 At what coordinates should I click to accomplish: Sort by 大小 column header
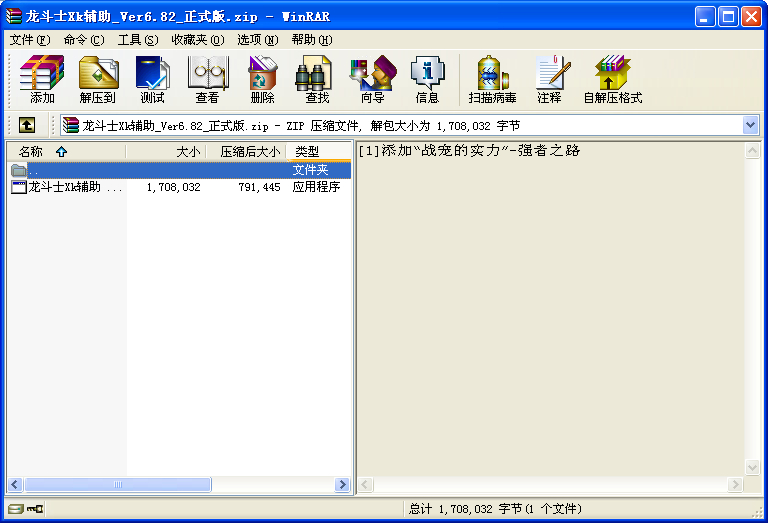pyautogui.click(x=166, y=152)
